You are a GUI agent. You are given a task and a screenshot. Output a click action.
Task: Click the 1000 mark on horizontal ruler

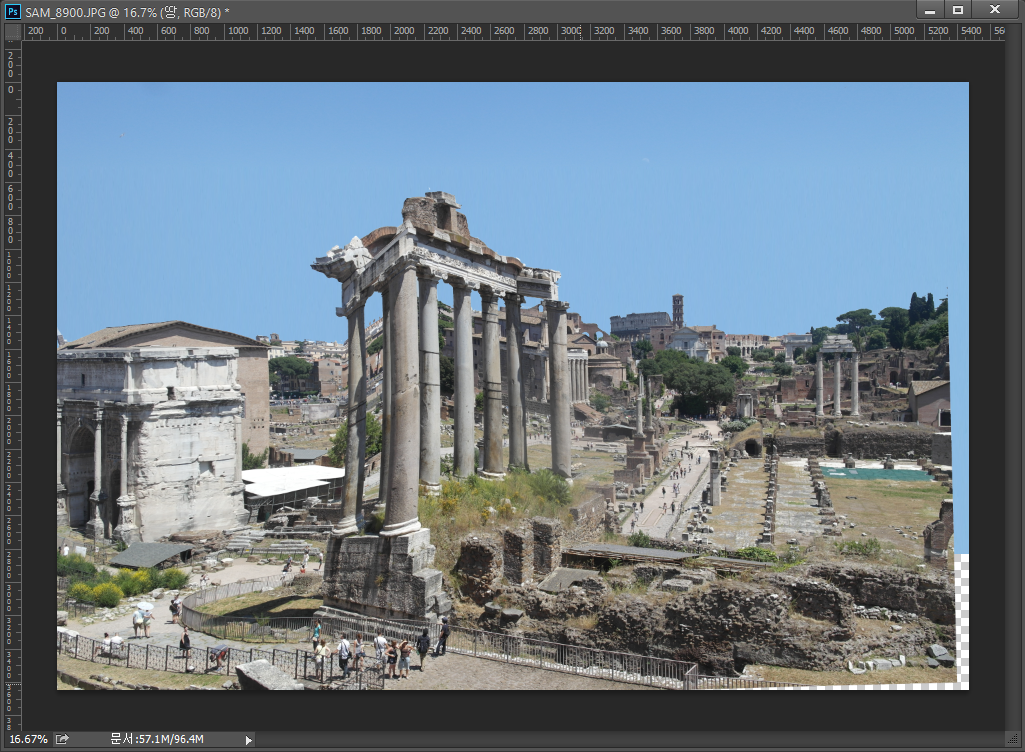[x=238, y=31]
